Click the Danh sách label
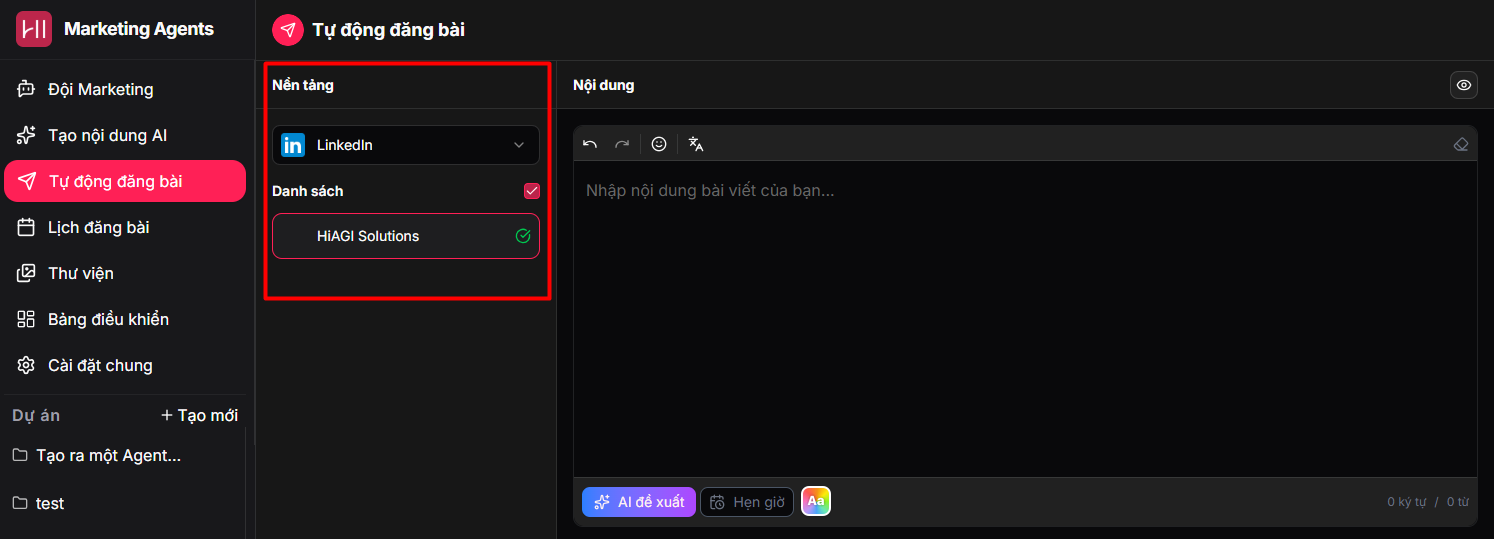Image resolution: width=1494 pixels, height=539 pixels. 308,191
